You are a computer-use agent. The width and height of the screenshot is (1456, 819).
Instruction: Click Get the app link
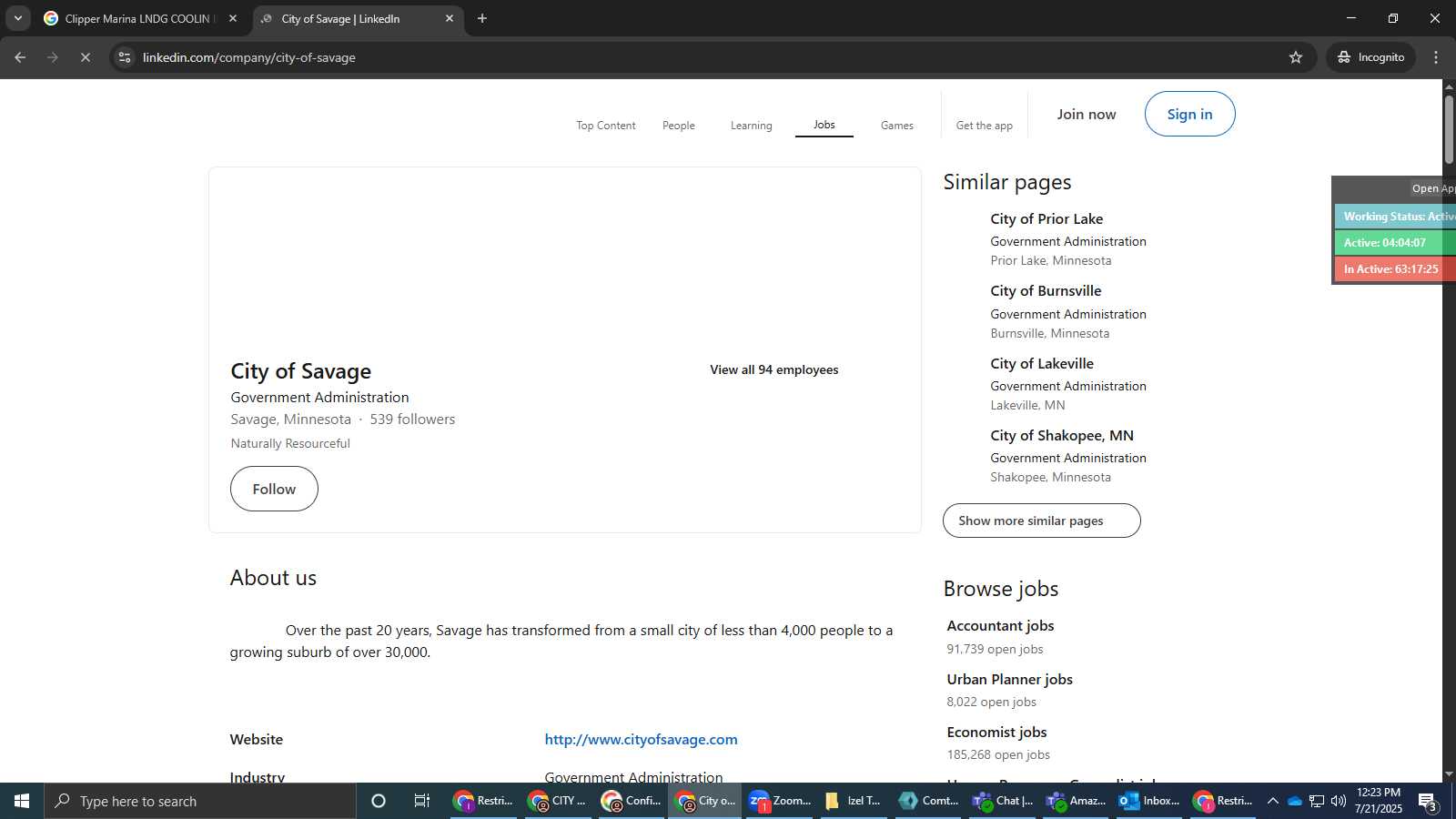pos(985,126)
